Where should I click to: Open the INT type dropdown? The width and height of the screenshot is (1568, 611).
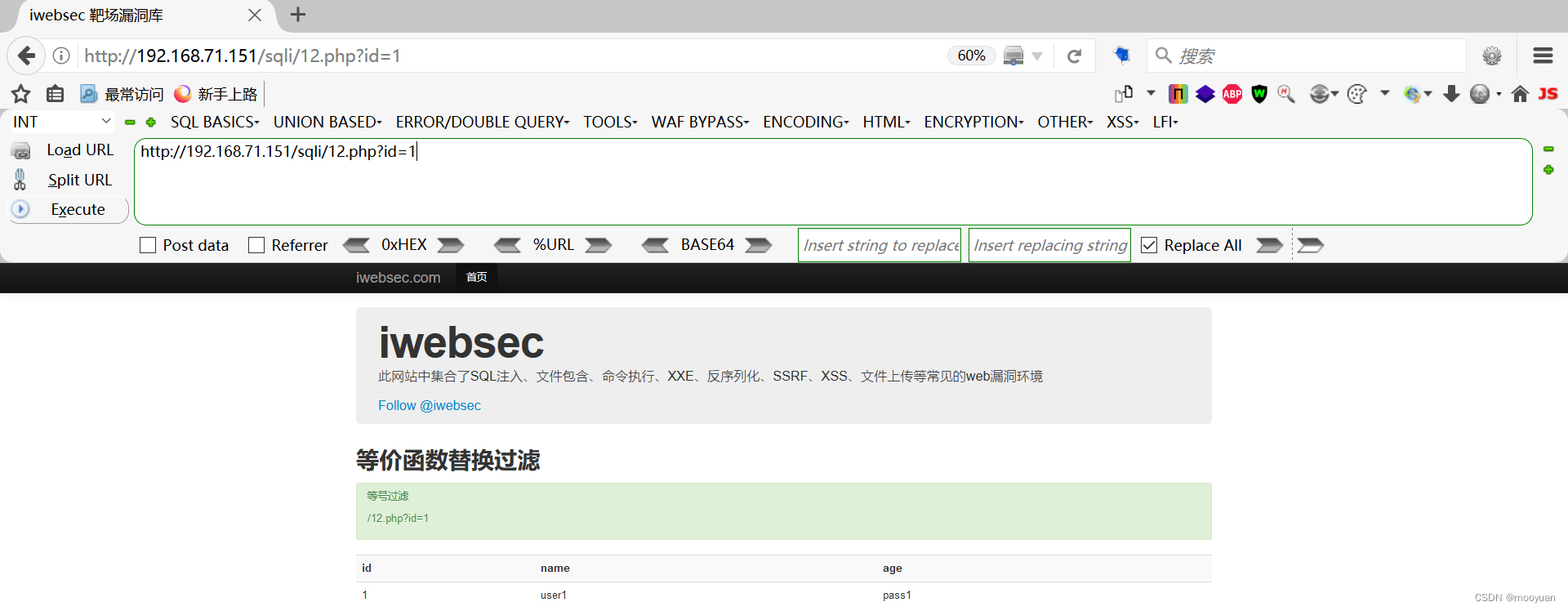61,122
